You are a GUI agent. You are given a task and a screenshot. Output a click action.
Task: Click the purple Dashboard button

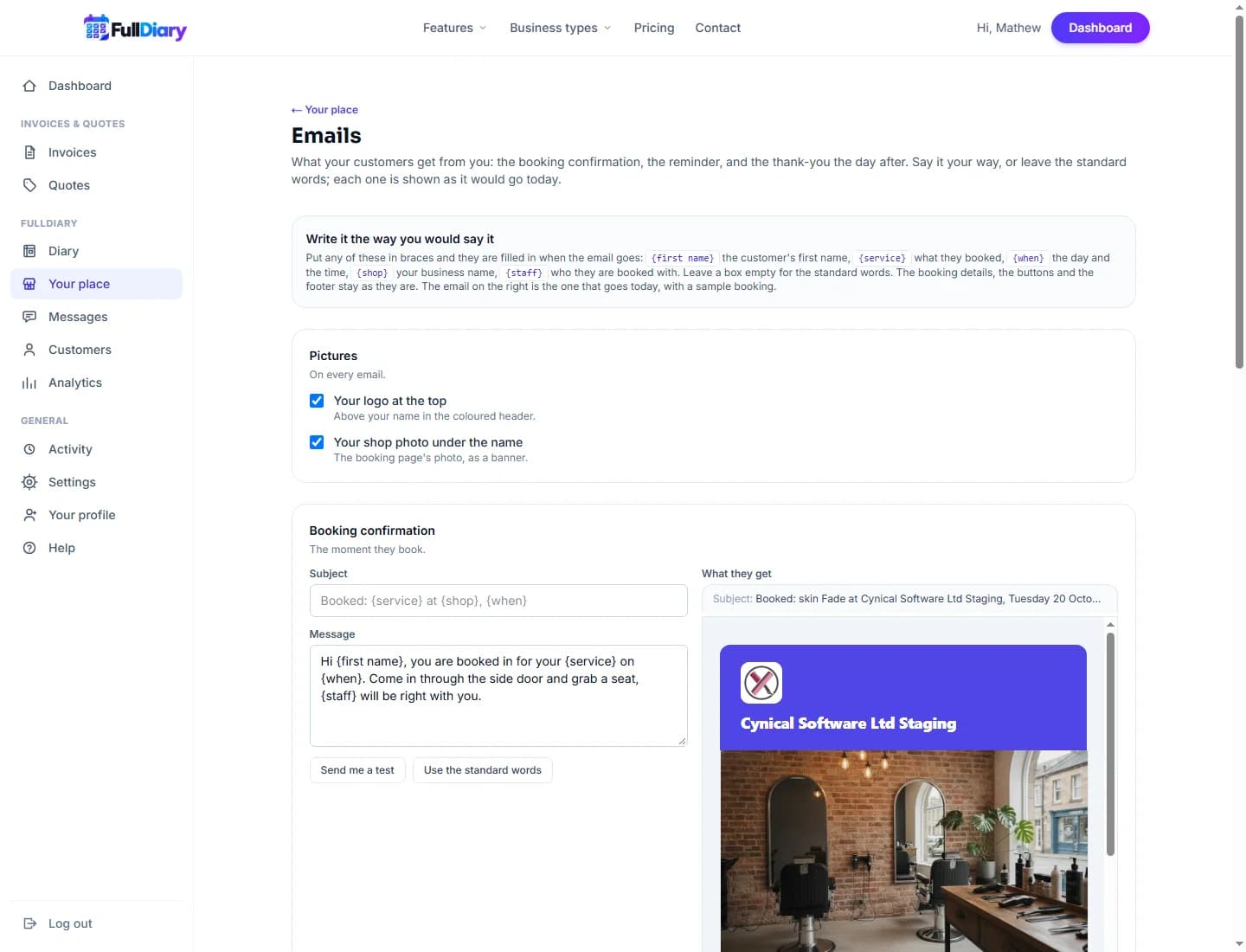[x=1101, y=28]
